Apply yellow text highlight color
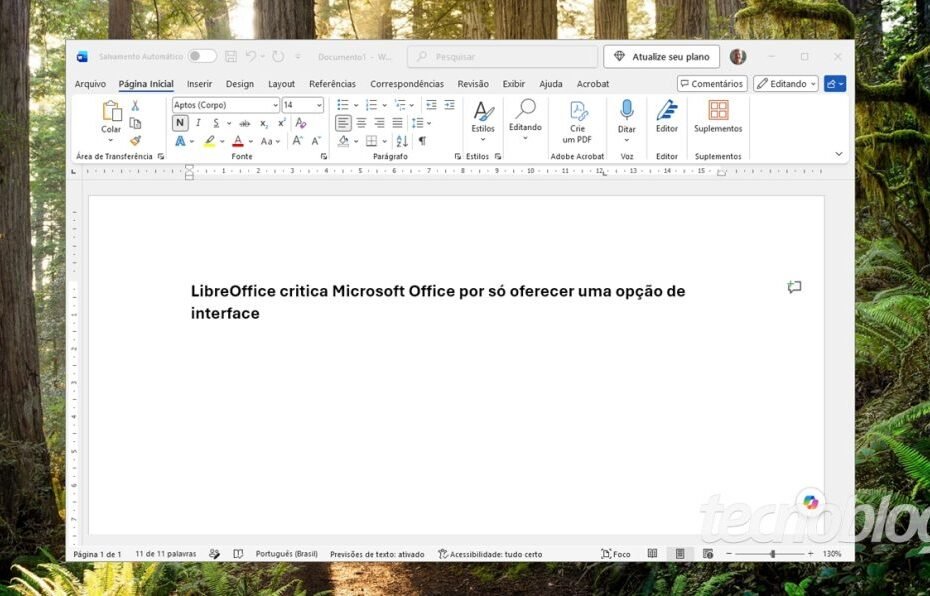 click(209, 141)
